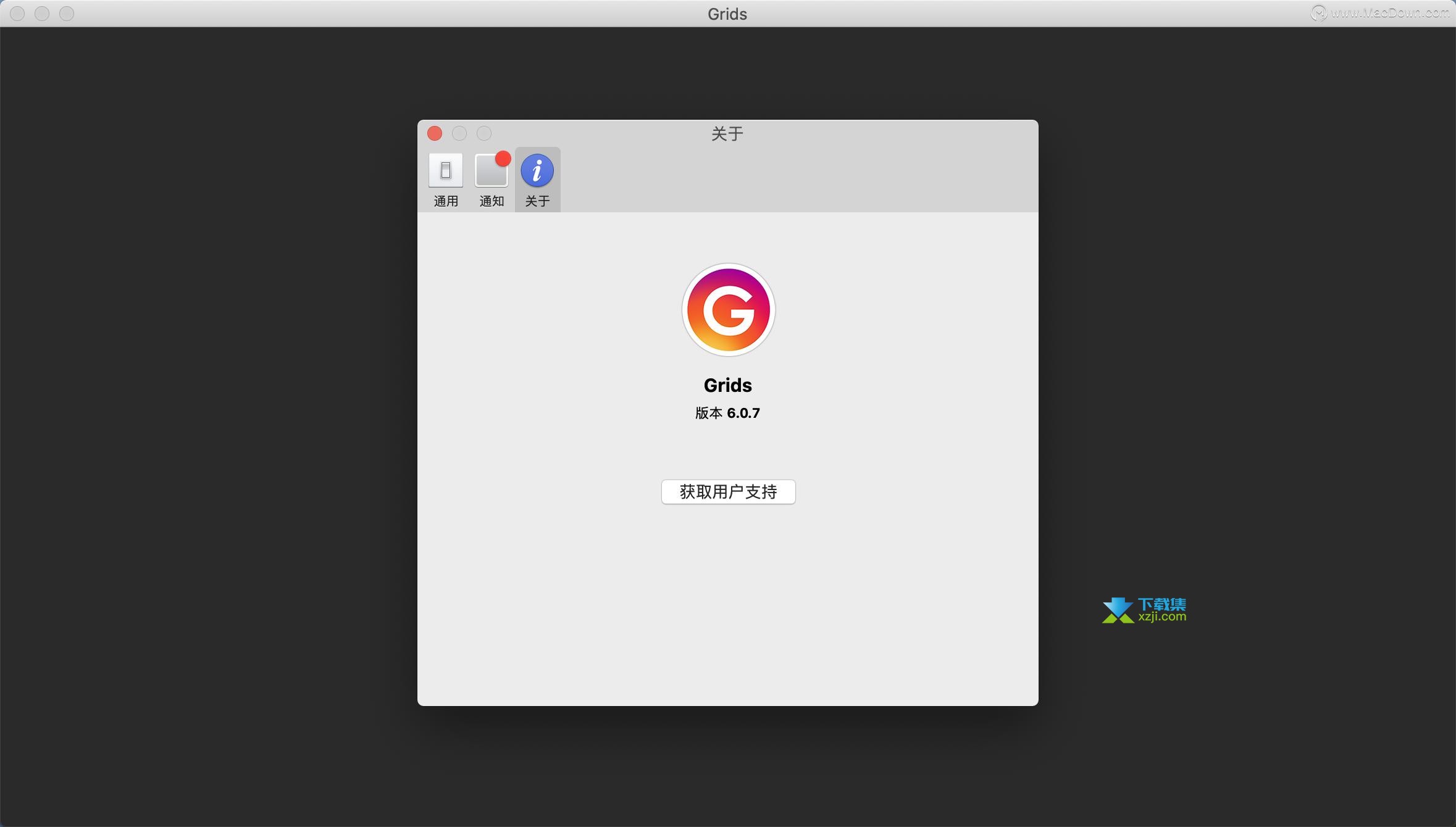Click the zoom button of the main Grids window

[x=67, y=14]
